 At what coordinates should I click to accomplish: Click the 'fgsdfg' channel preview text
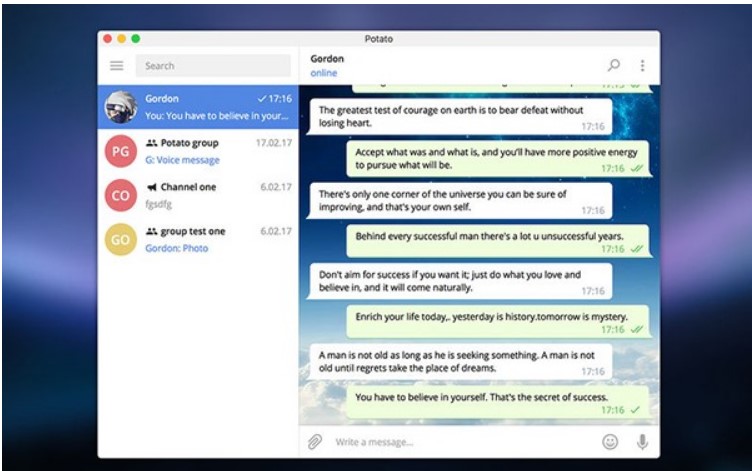pyautogui.click(x=158, y=204)
